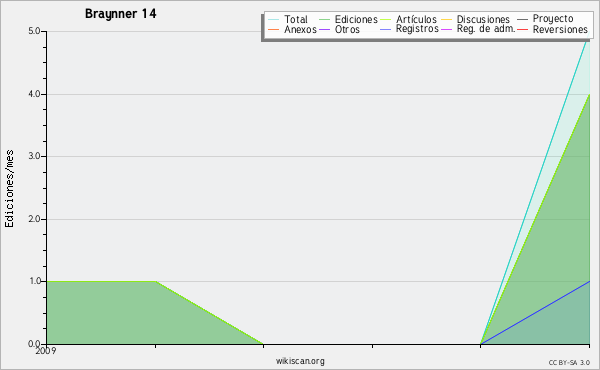The height and width of the screenshot is (370, 600).
Task: Select the 'Reg. de adm.' legend entry
Action: click(x=478, y=29)
